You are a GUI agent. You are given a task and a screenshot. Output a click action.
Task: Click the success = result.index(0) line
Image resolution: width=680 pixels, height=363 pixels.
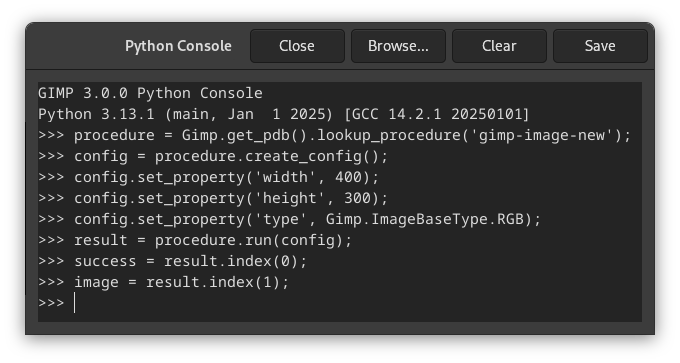[172, 261]
